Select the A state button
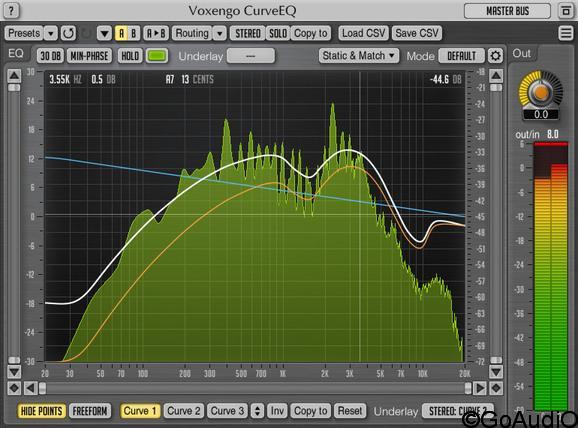The height and width of the screenshot is (428, 578). click(x=121, y=34)
